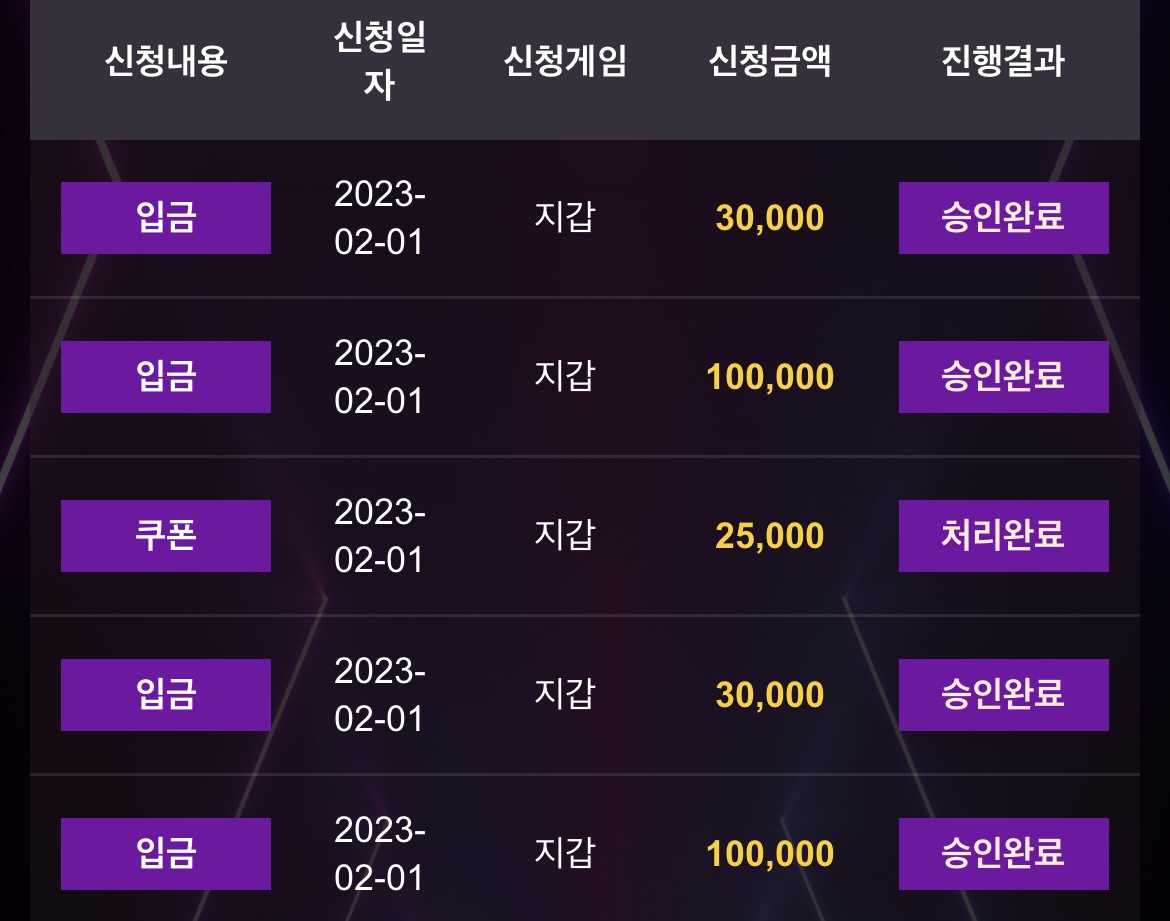The height and width of the screenshot is (921, 1170).
Task: Click the 쿠폰 button
Action: [166, 536]
